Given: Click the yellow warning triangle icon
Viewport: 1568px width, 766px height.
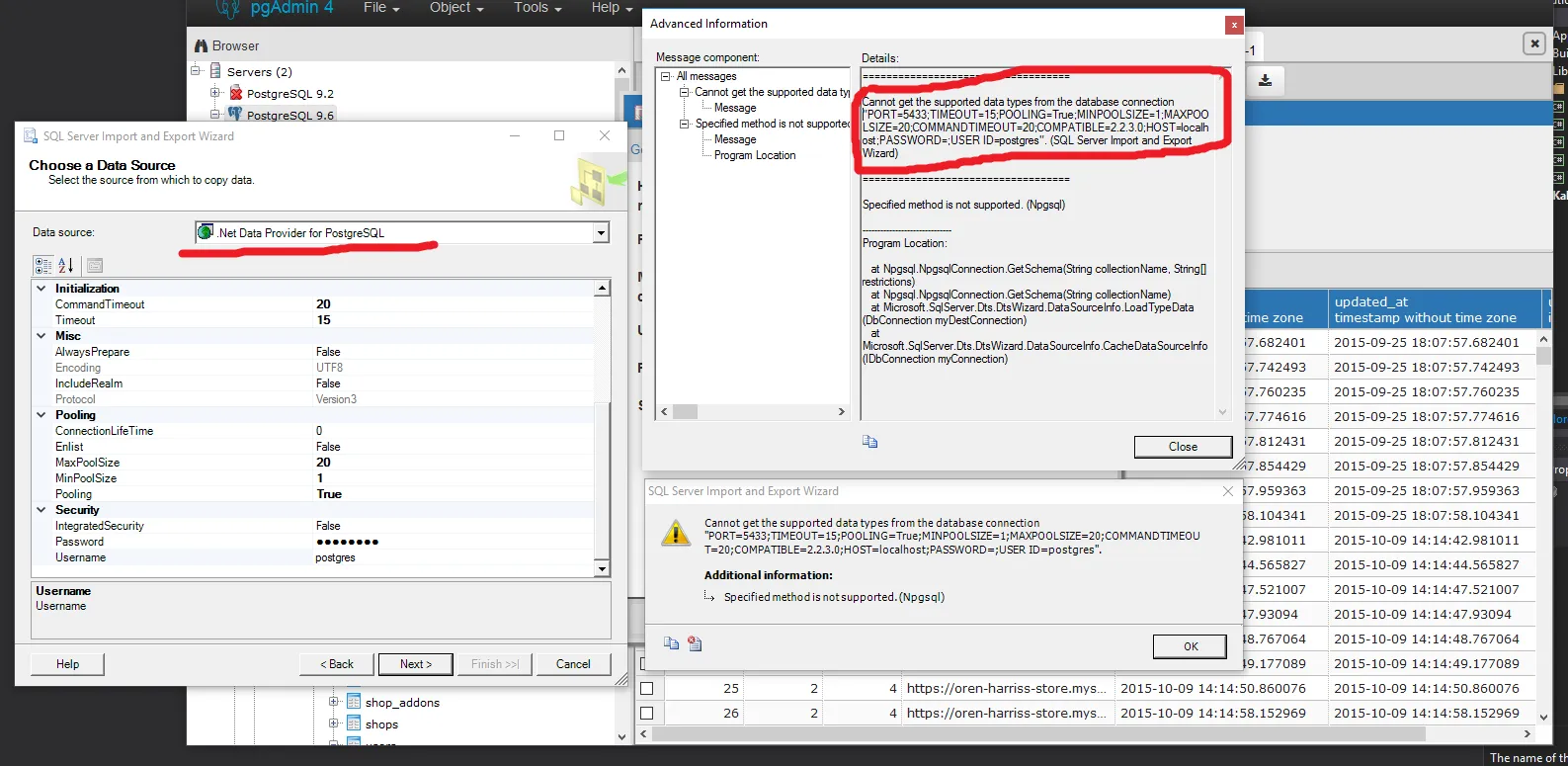Looking at the screenshot, I should click(x=676, y=534).
